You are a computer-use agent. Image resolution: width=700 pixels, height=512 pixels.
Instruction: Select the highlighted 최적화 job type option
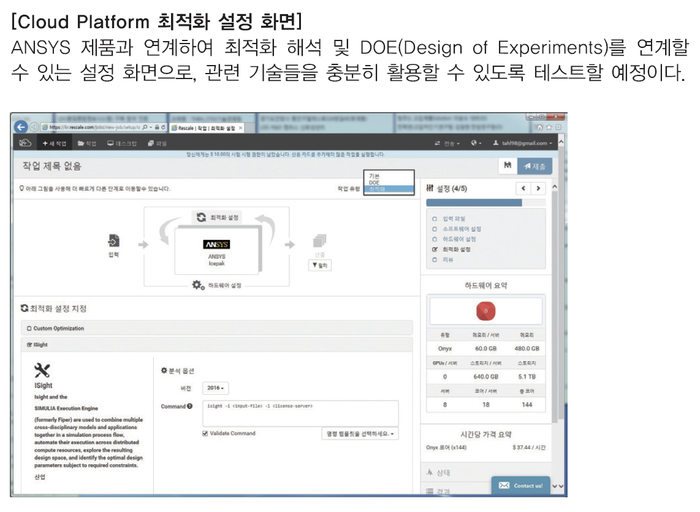(388, 189)
